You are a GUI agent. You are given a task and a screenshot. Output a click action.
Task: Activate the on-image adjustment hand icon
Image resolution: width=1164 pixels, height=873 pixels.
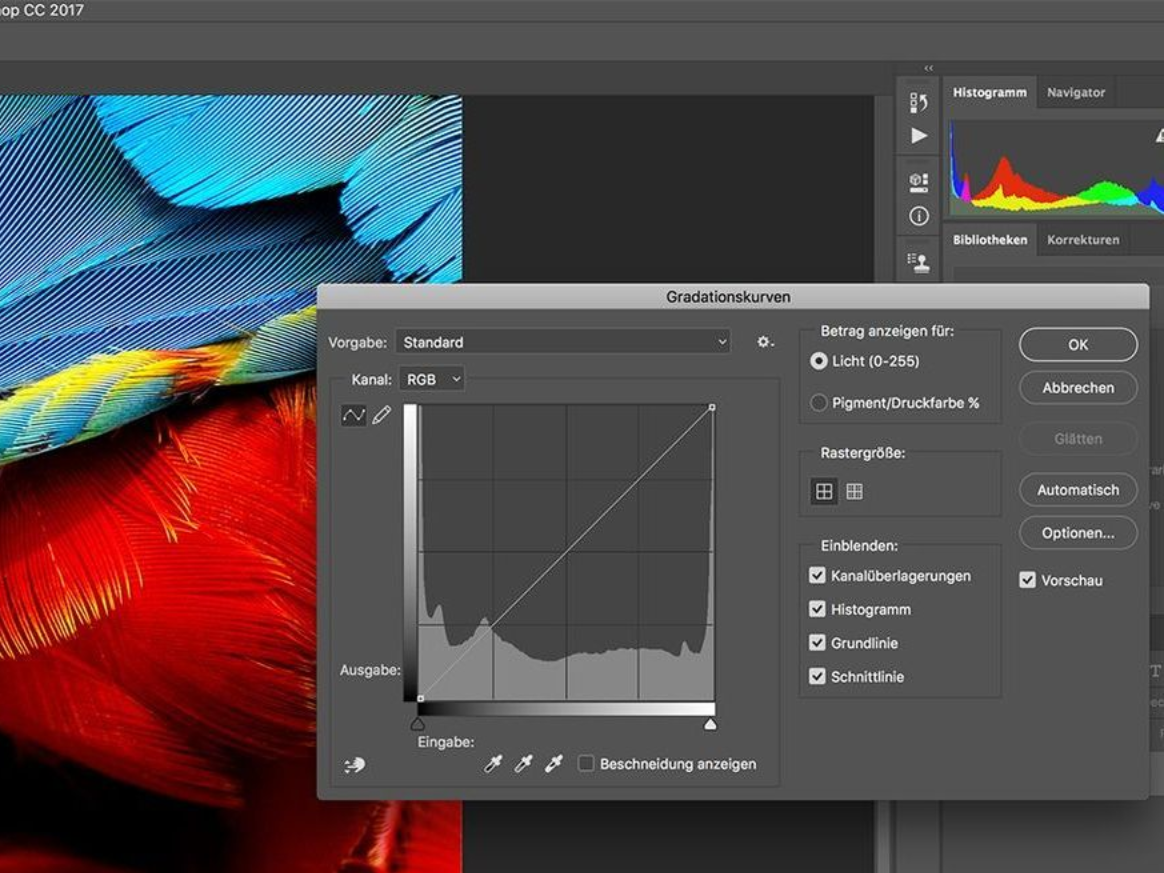click(354, 763)
